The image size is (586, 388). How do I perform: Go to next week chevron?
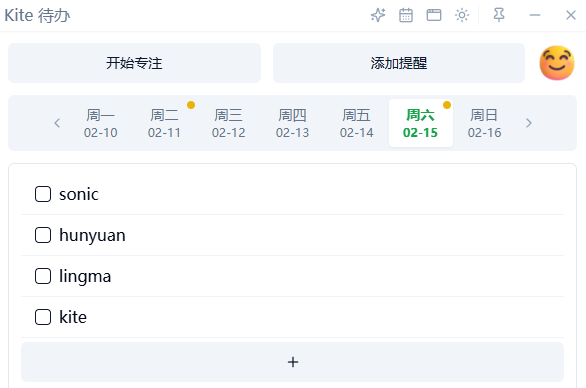click(x=528, y=123)
